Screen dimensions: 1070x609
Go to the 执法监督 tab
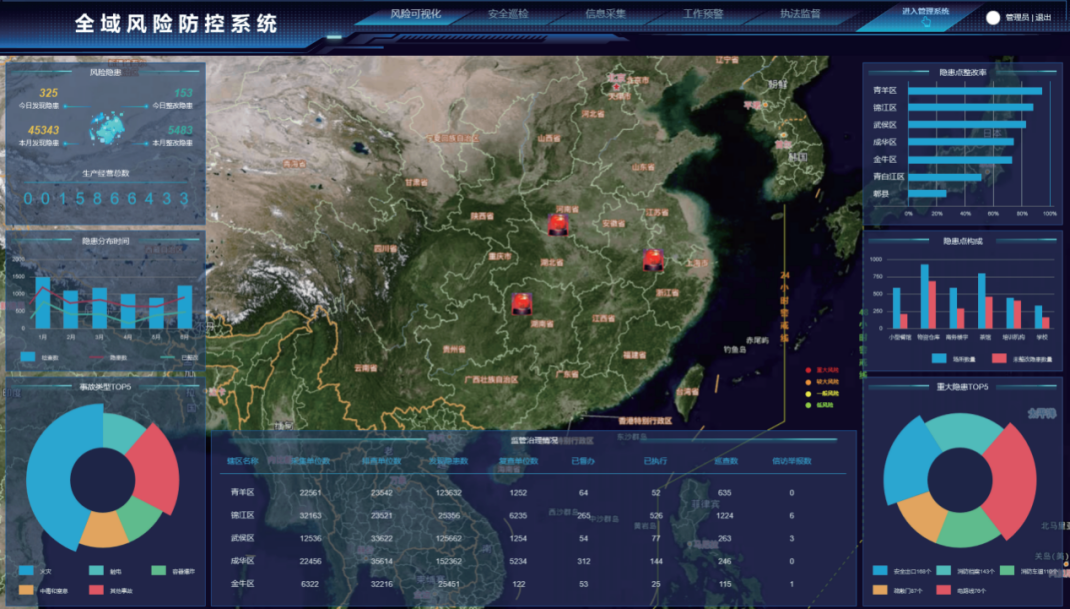coord(800,15)
